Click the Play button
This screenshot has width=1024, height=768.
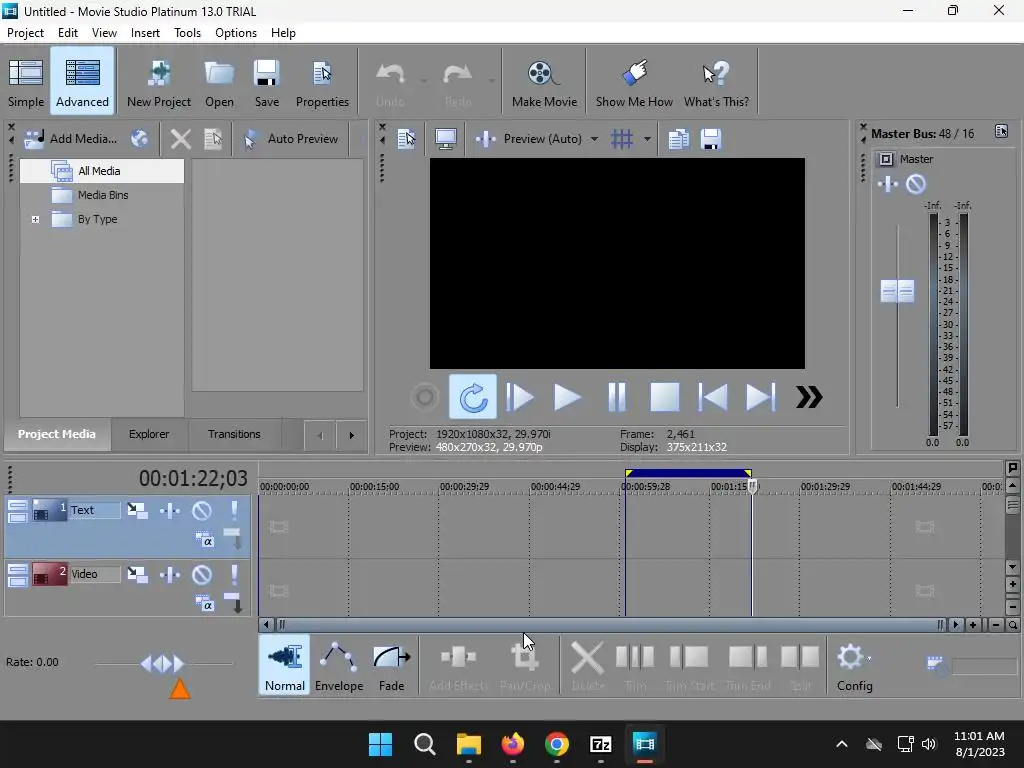(567, 396)
